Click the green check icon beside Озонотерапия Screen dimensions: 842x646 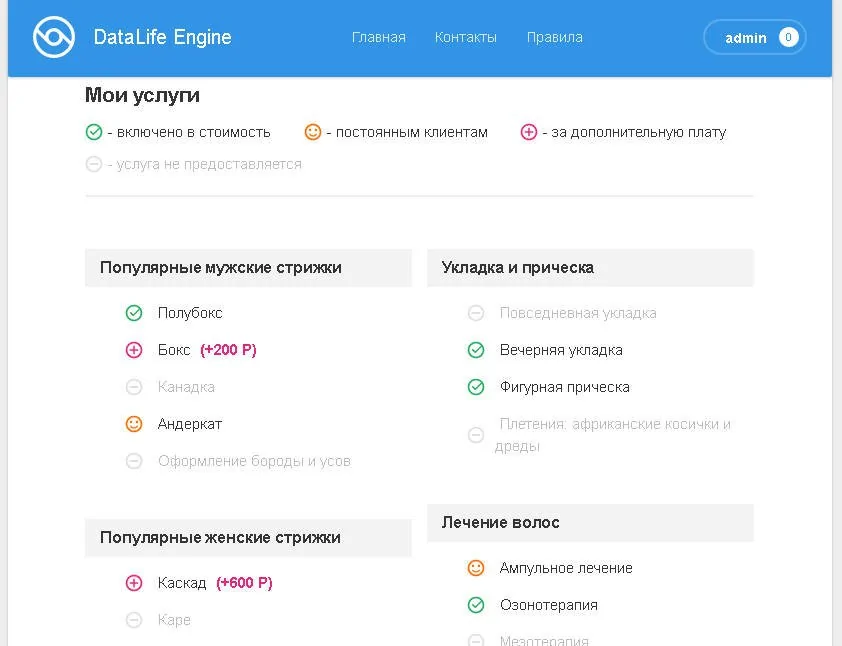click(476, 605)
